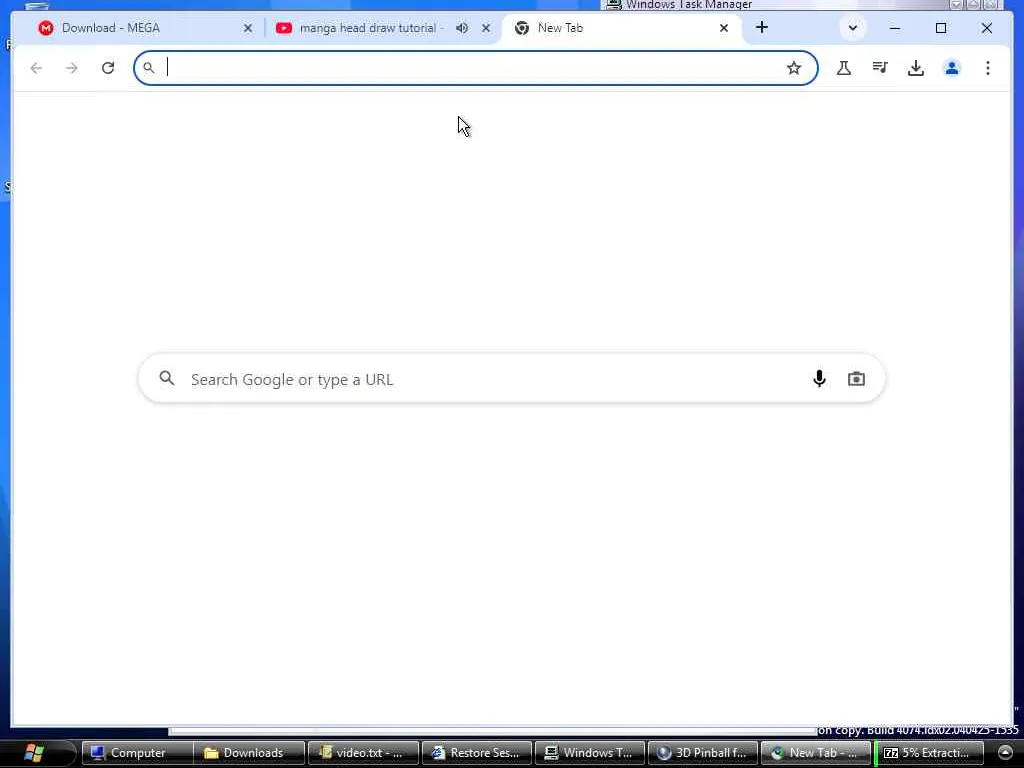Image resolution: width=1024 pixels, height=768 pixels.
Task: Go back to the previous page
Action: [36, 68]
